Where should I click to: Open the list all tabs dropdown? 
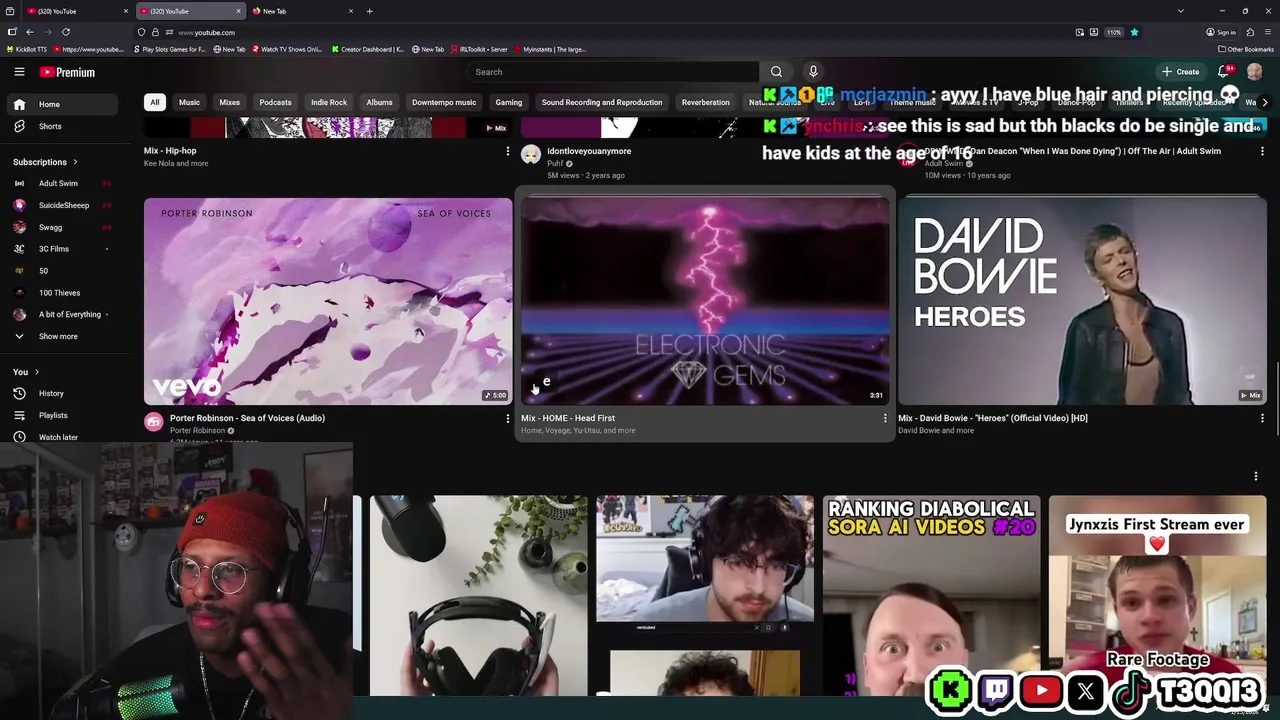point(1181,11)
